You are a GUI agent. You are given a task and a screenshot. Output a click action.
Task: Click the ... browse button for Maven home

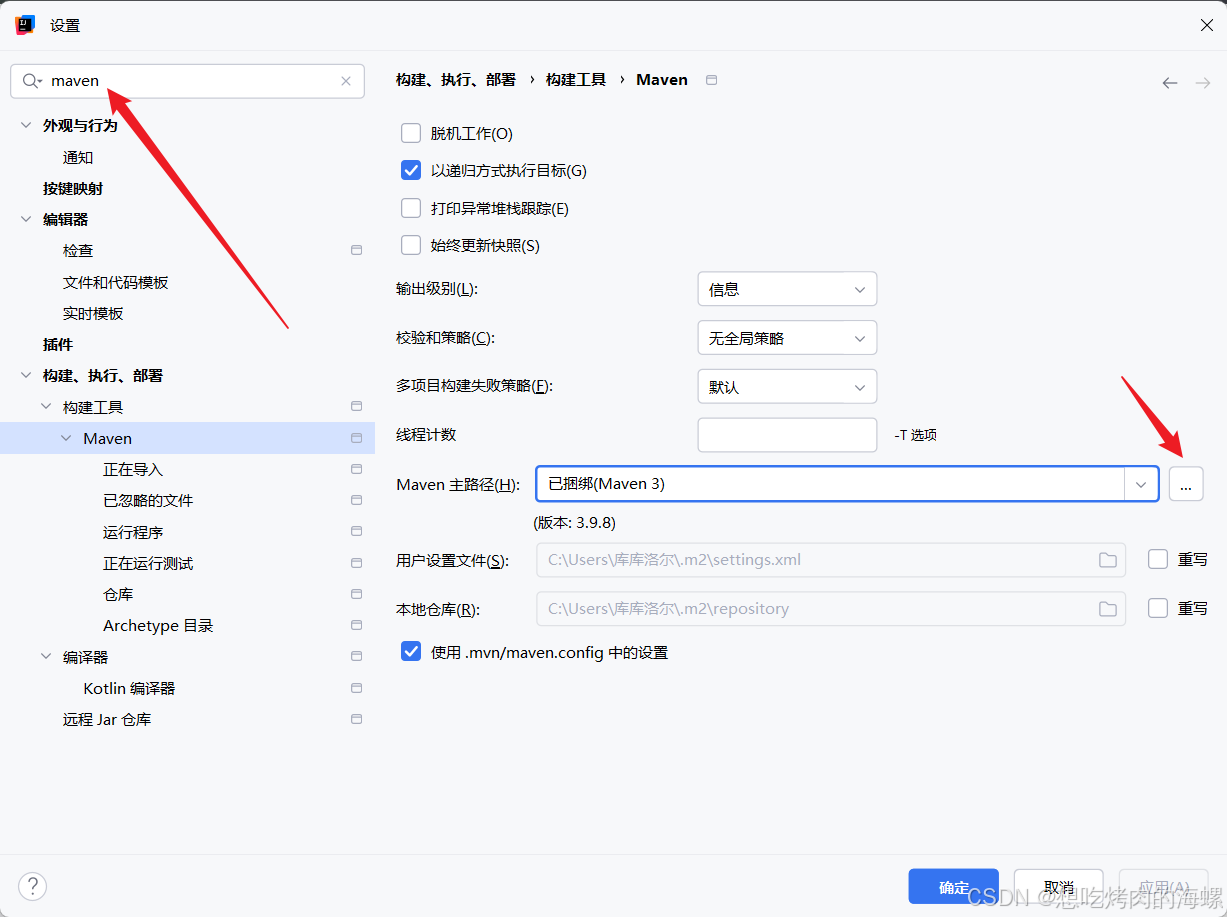1186,485
